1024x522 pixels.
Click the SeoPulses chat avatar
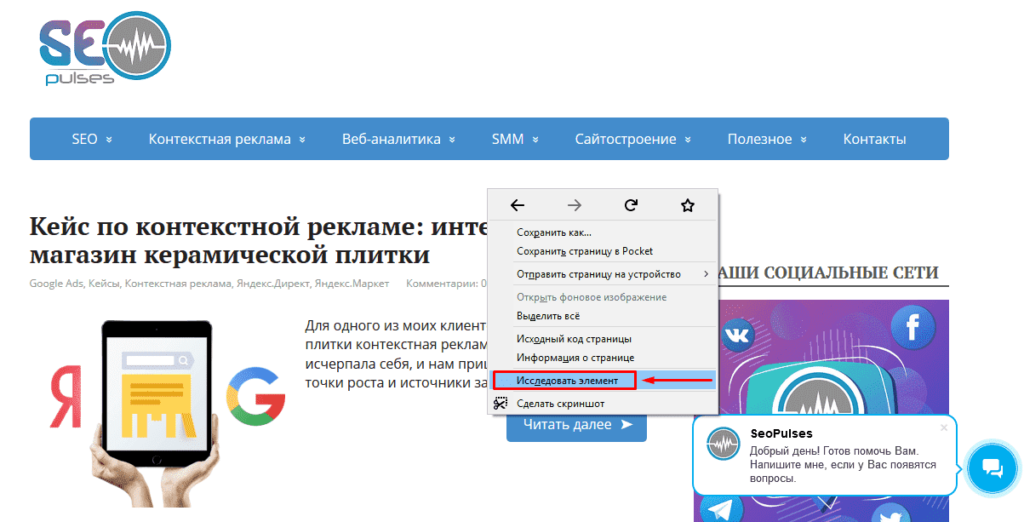point(723,444)
